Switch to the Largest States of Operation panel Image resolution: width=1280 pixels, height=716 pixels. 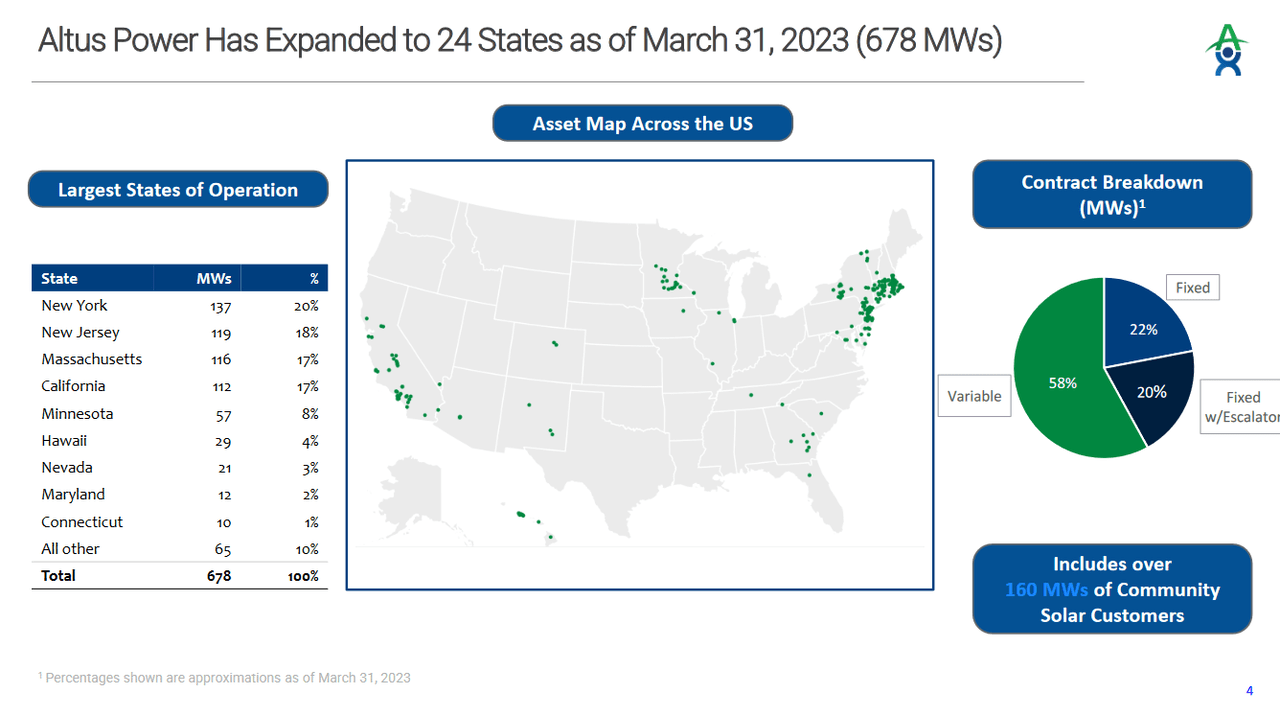point(178,188)
